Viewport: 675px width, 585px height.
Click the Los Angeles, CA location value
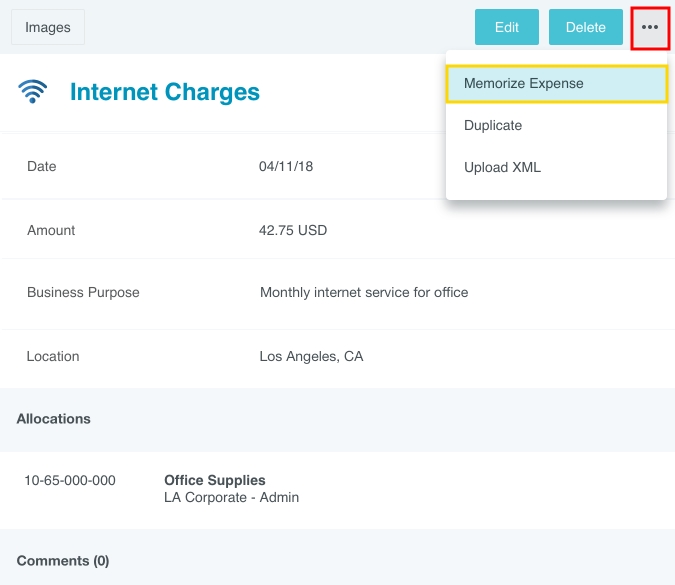click(311, 356)
